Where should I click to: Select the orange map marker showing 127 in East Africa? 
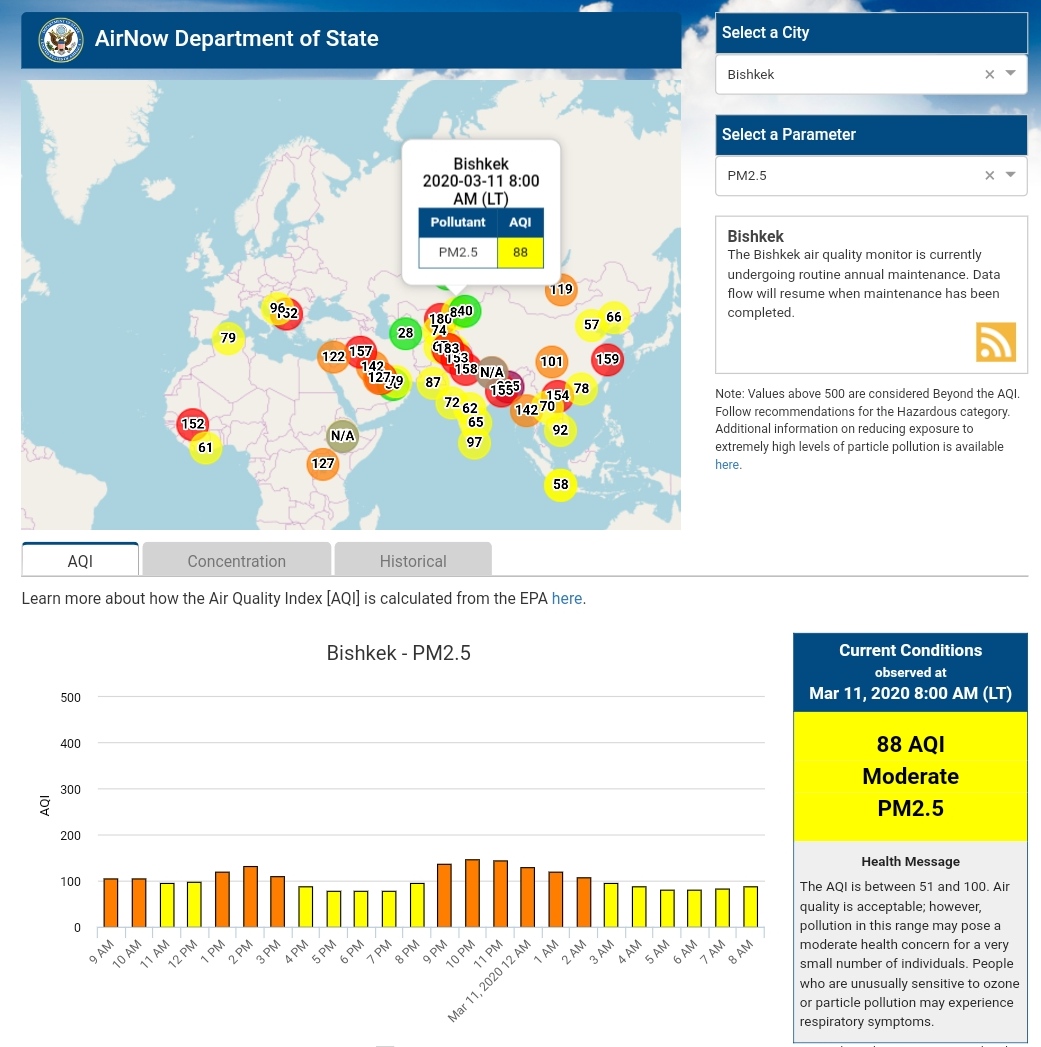(322, 463)
